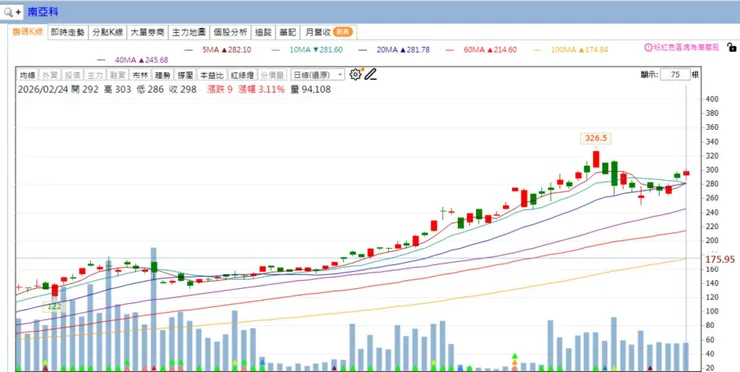Screen dimensions: 740x372
Task: Open the 主力地圖 tab
Action: click(188, 33)
